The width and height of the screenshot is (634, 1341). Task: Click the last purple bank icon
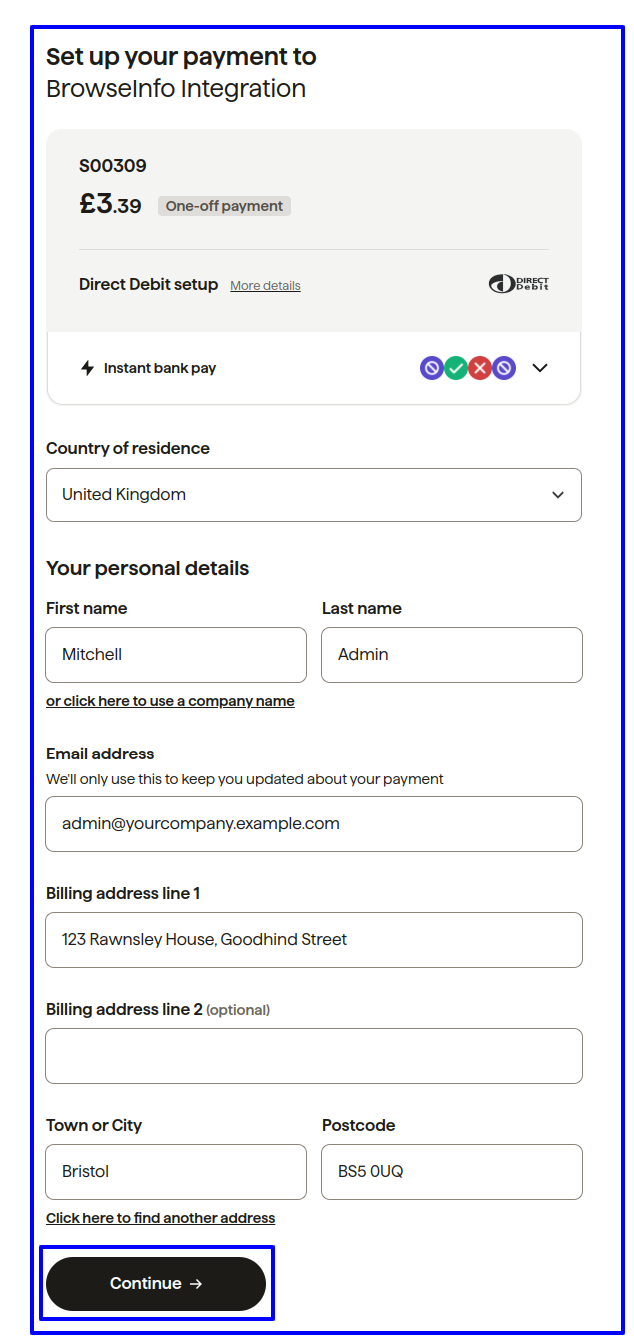pos(504,368)
